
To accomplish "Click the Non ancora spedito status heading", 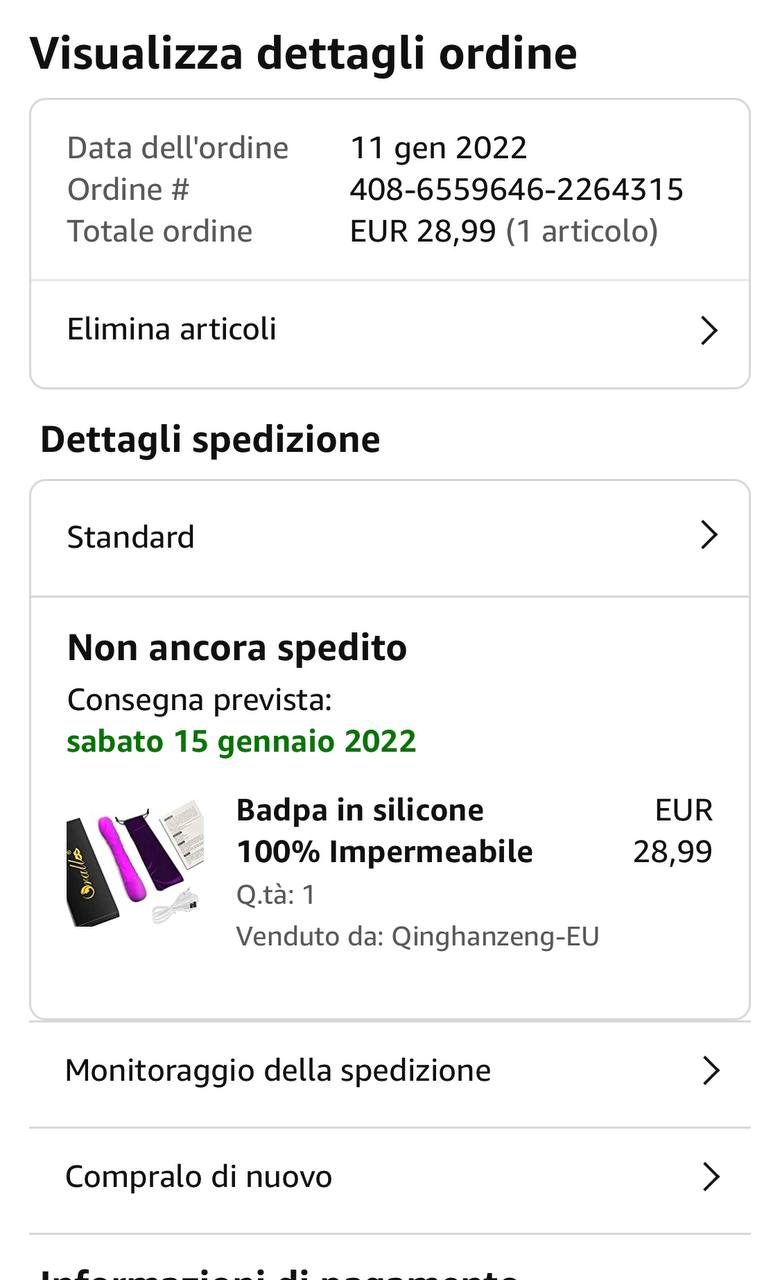I will [x=237, y=648].
